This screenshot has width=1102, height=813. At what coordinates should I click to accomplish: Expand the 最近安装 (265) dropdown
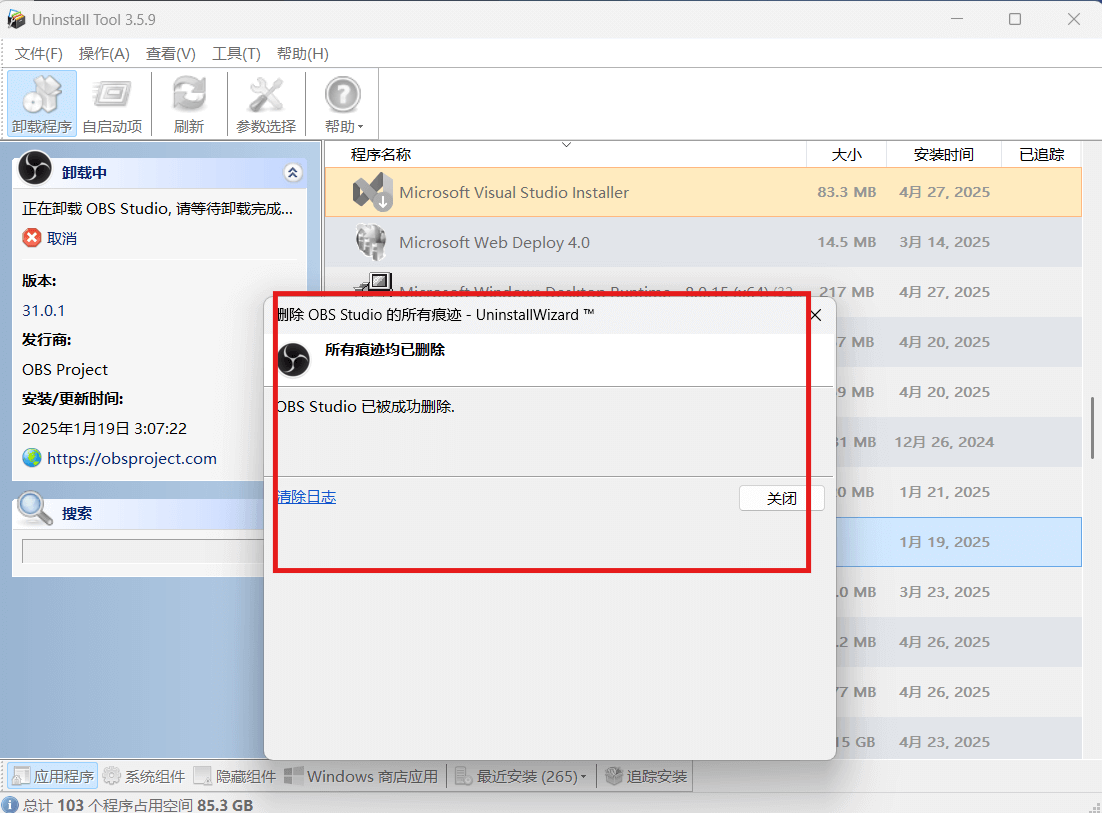point(520,776)
